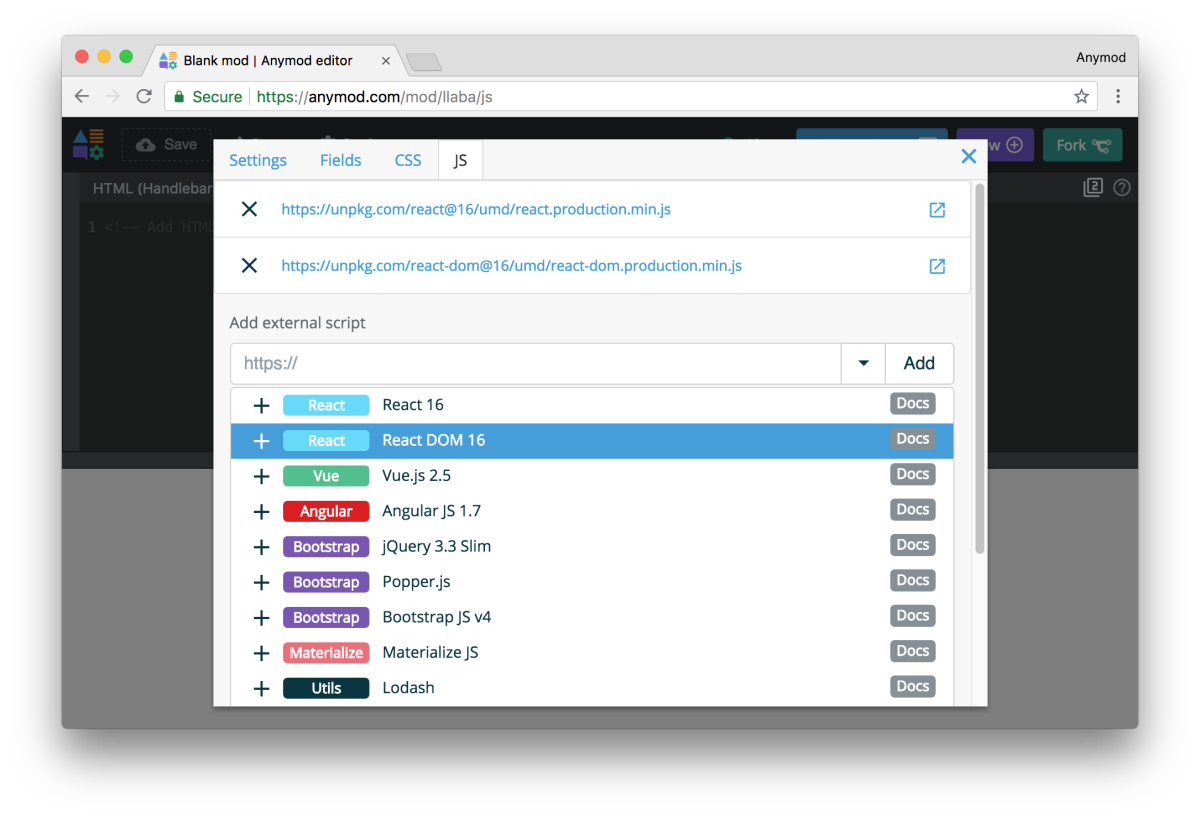Viewport: 1200px width, 817px height.
Task: Open react-dom.production.min.js external link icon
Action: pyautogui.click(x=937, y=266)
